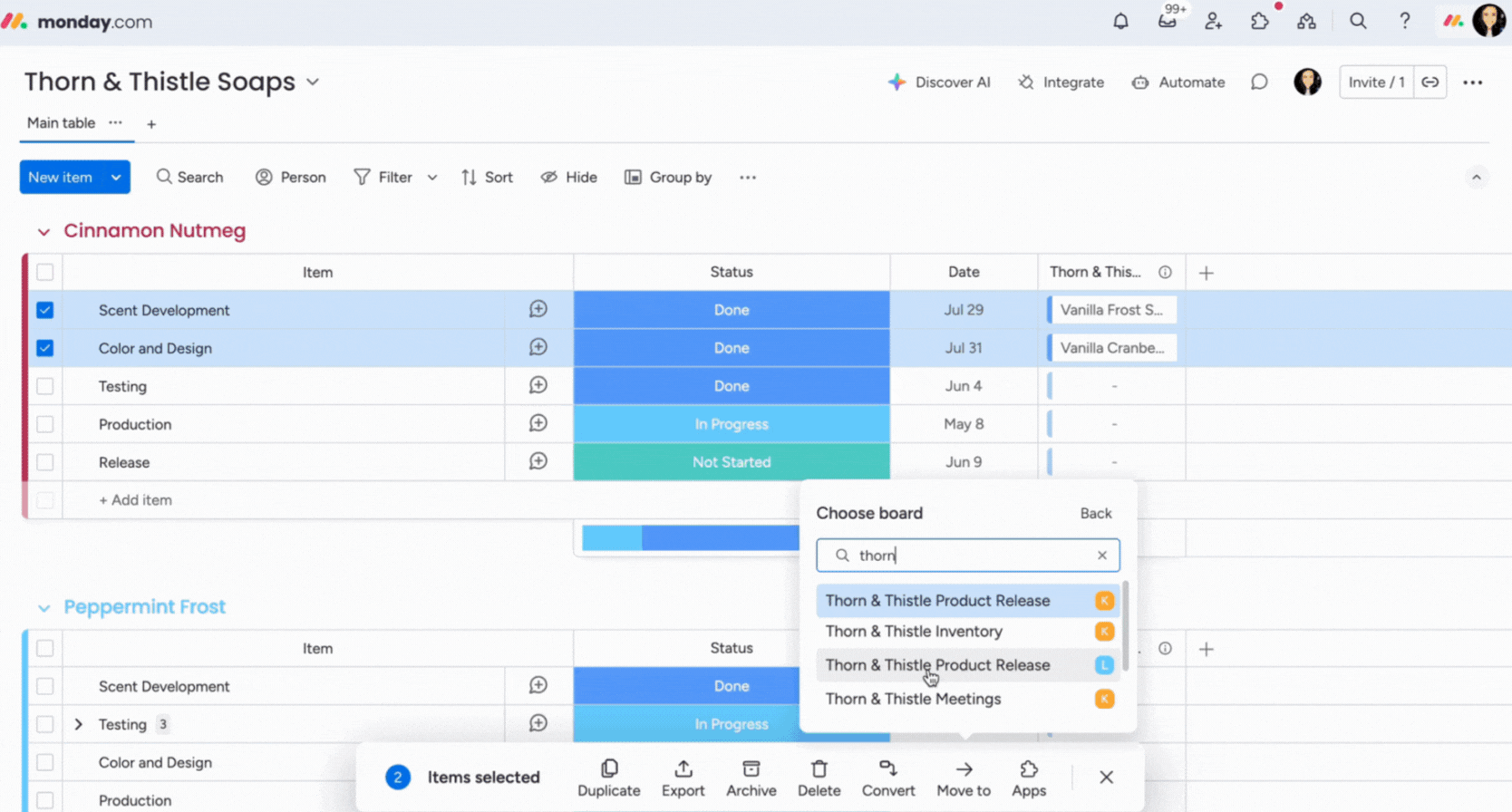Check the Testing row in Peppermint Frost
1512x812 pixels.
coord(44,724)
